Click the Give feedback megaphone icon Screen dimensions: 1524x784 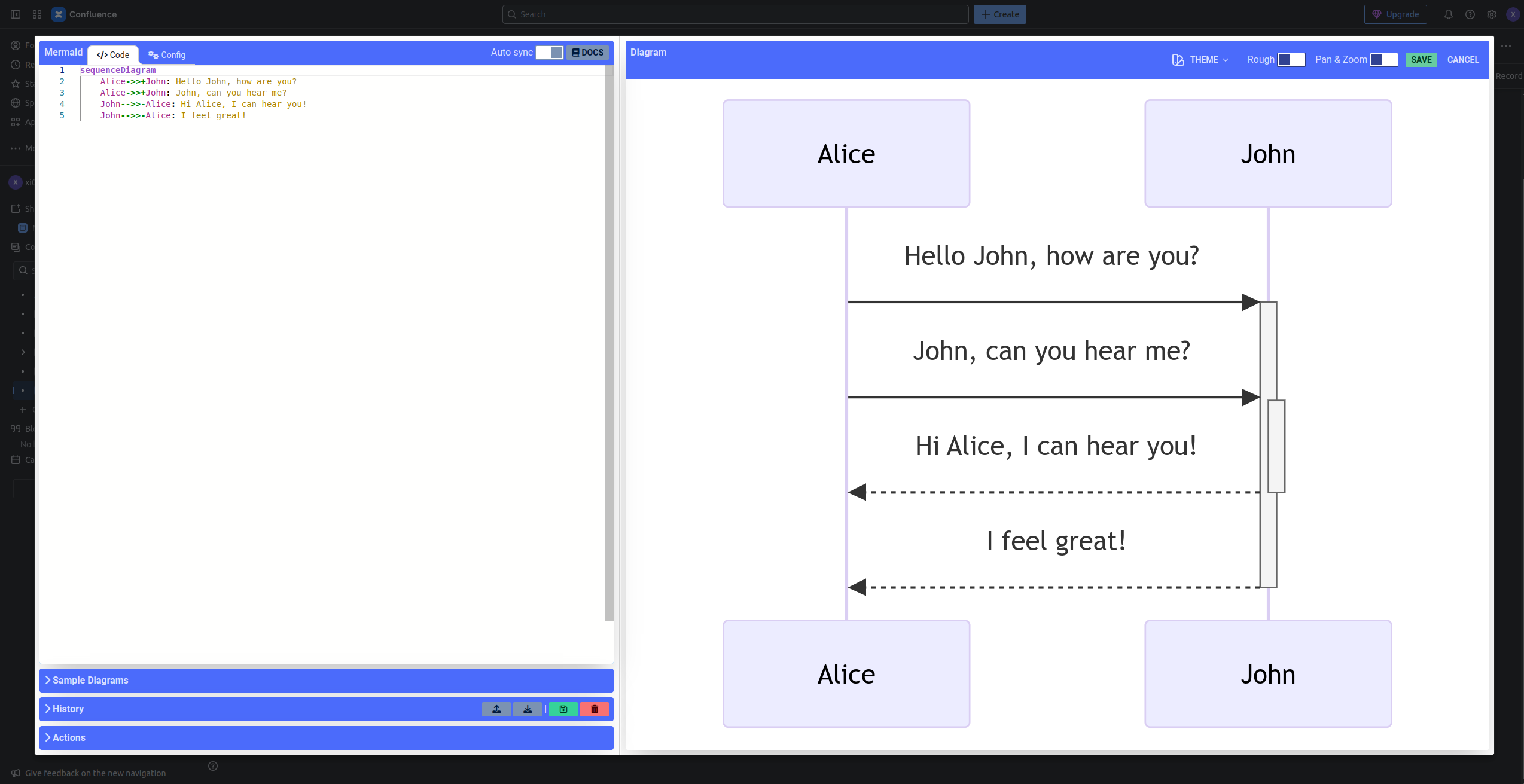point(16,773)
